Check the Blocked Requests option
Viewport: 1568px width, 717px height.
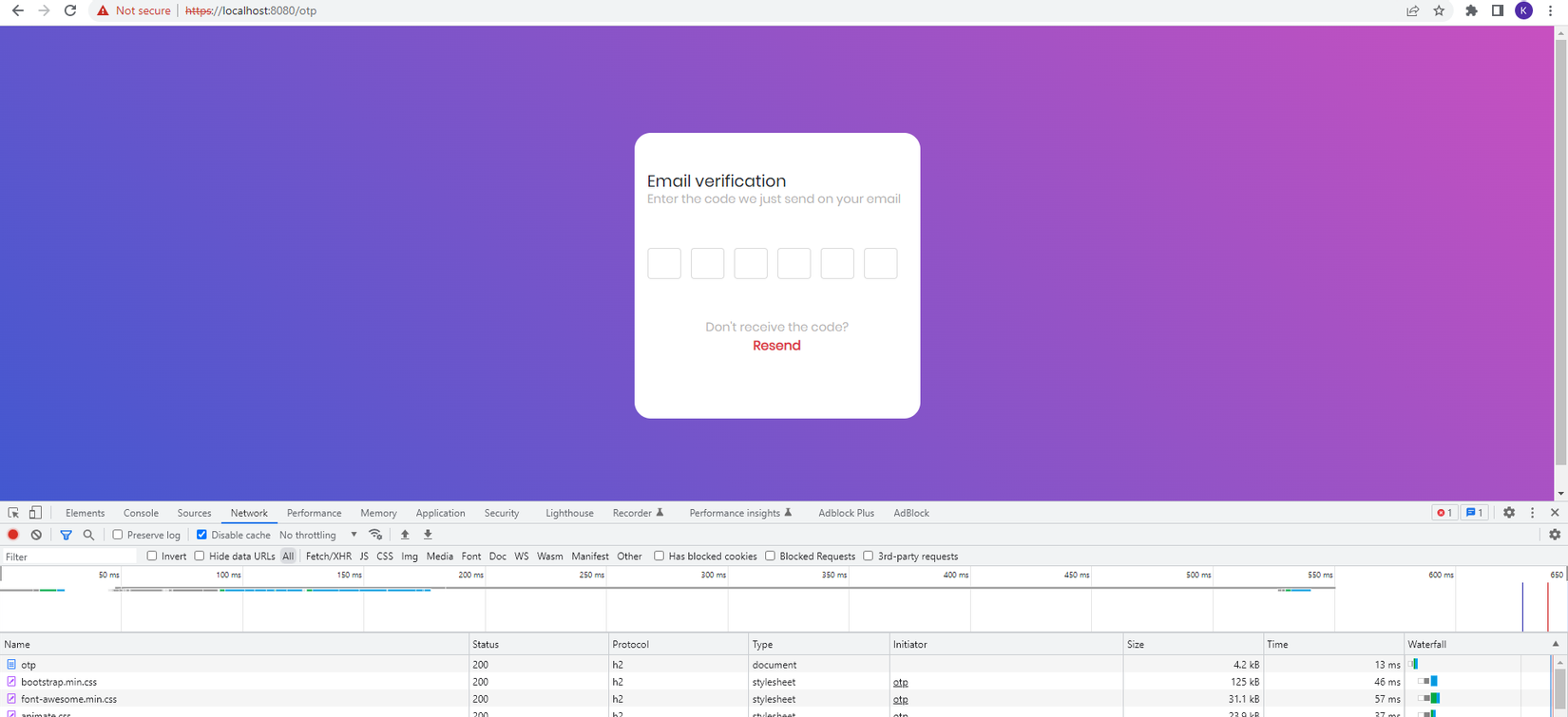[770, 557]
